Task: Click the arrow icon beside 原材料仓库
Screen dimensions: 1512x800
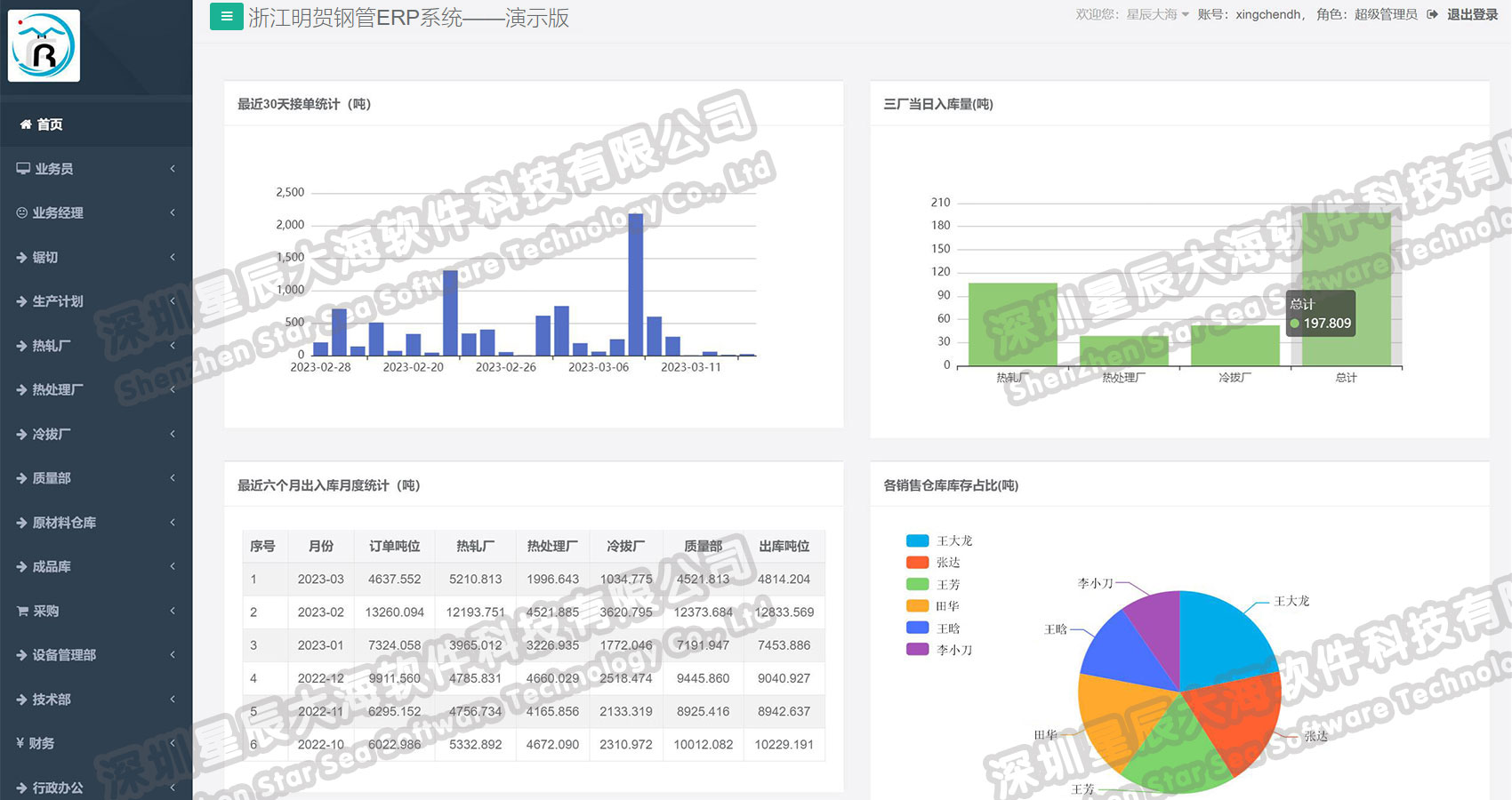Action: [x=22, y=523]
